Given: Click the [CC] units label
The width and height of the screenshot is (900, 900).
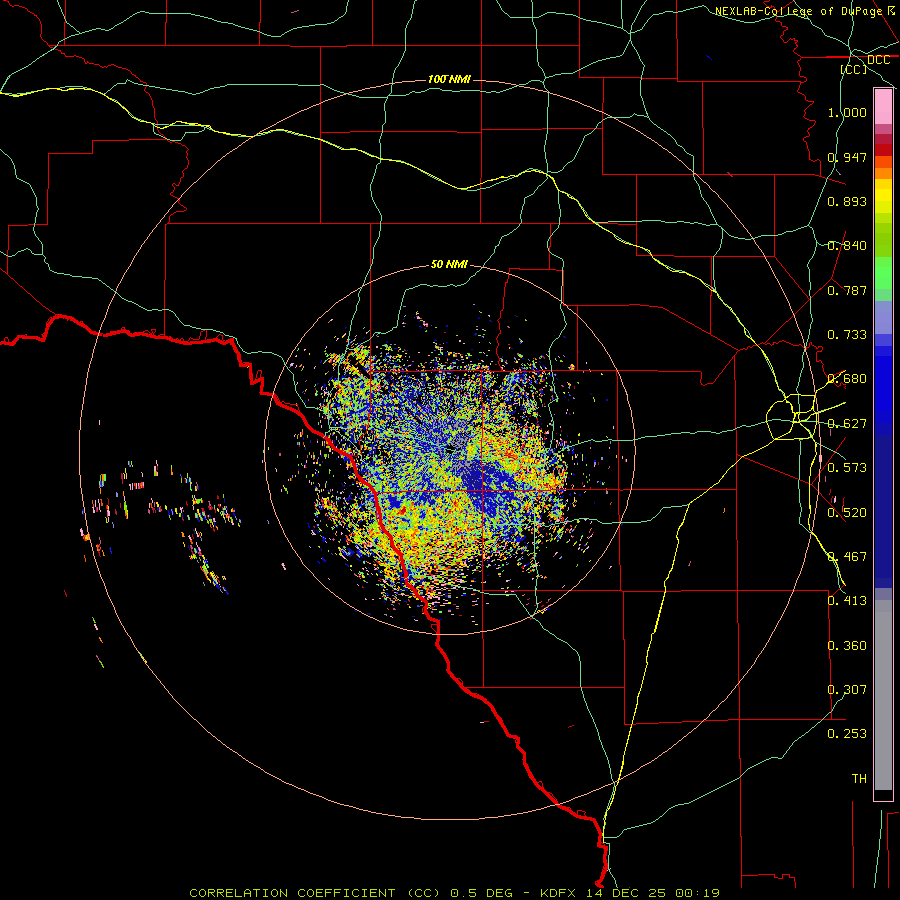Looking at the screenshot, I should click(x=853, y=69).
